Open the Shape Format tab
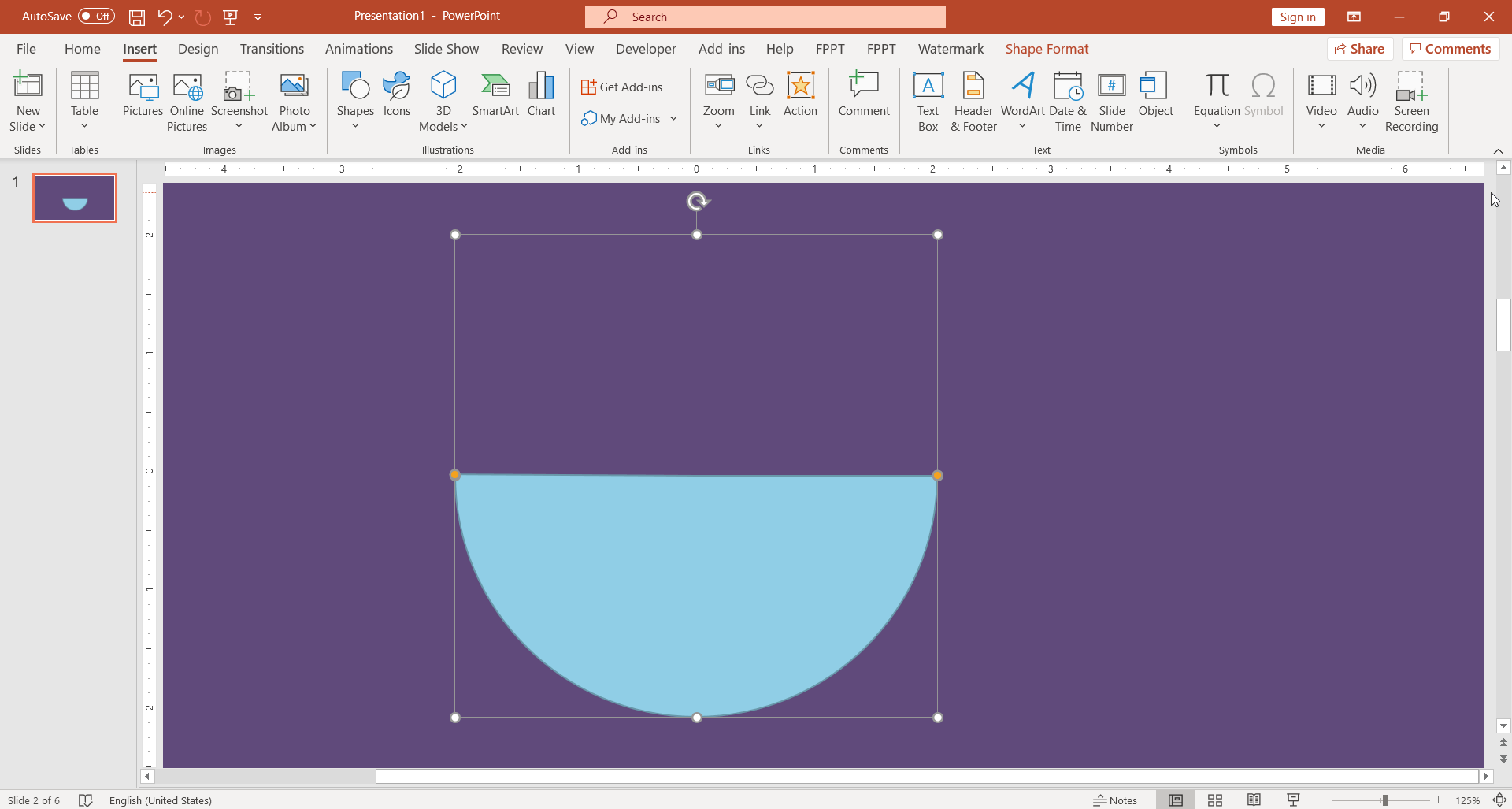The height and width of the screenshot is (809, 1512). click(x=1047, y=49)
